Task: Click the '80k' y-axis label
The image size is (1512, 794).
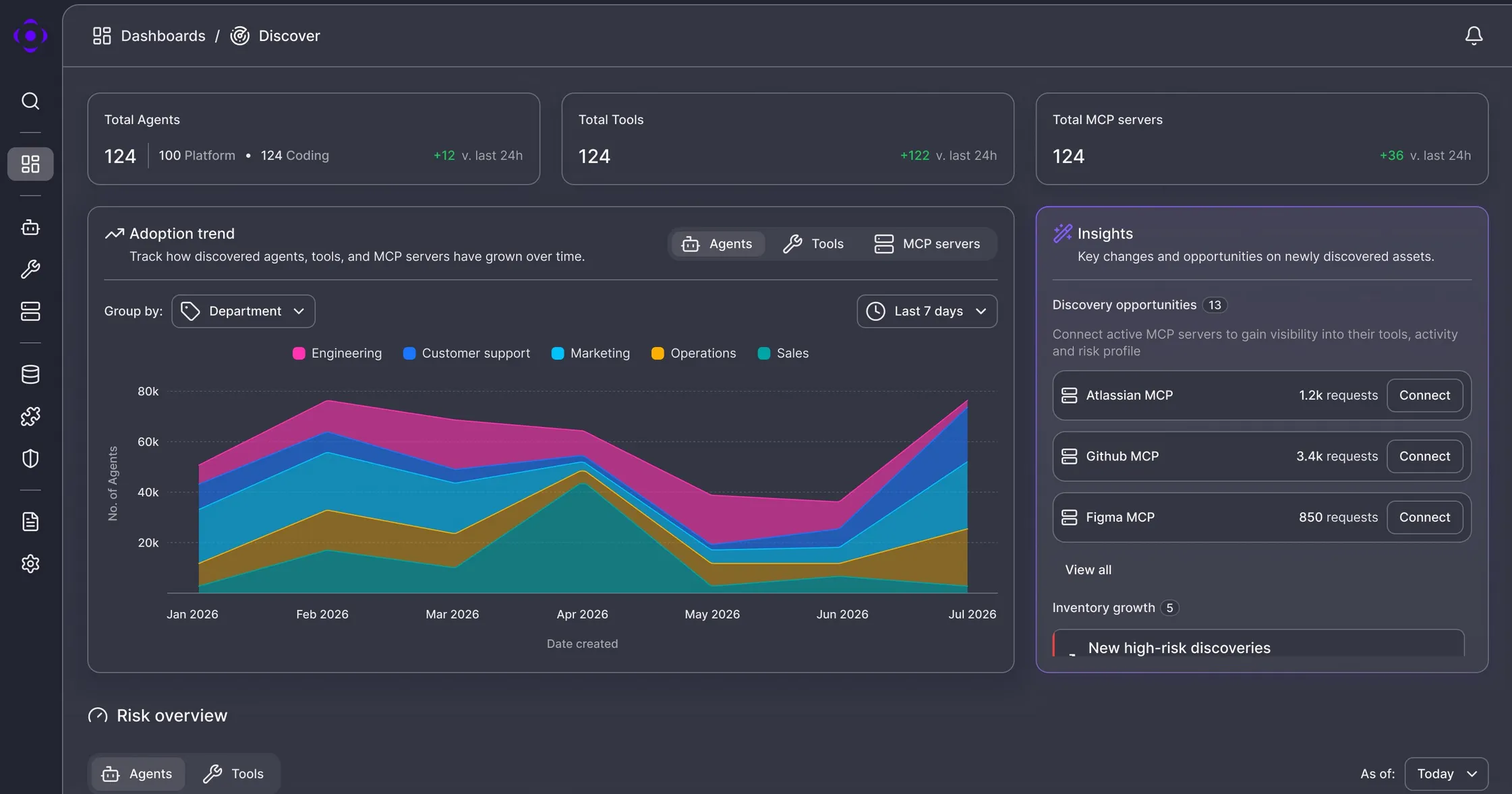Action: 148,392
